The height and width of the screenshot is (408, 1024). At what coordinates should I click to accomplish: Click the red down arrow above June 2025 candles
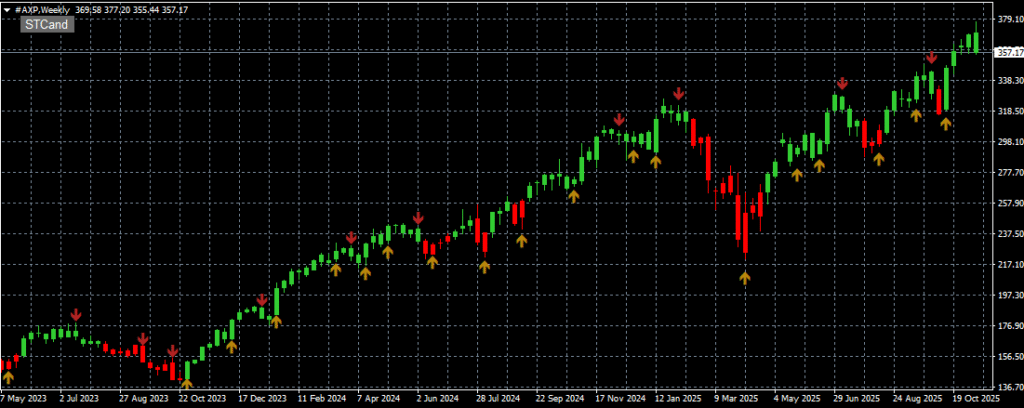point(842,83)
